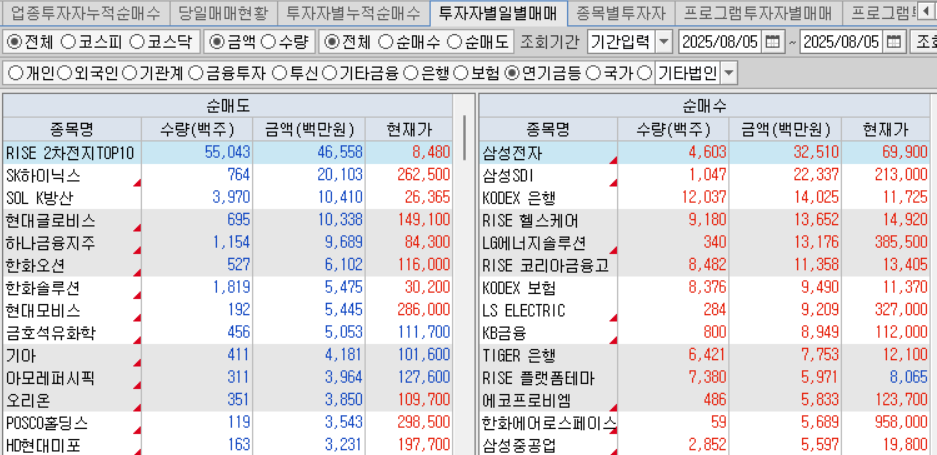Open calendar picker for end date

click(893, 42)
